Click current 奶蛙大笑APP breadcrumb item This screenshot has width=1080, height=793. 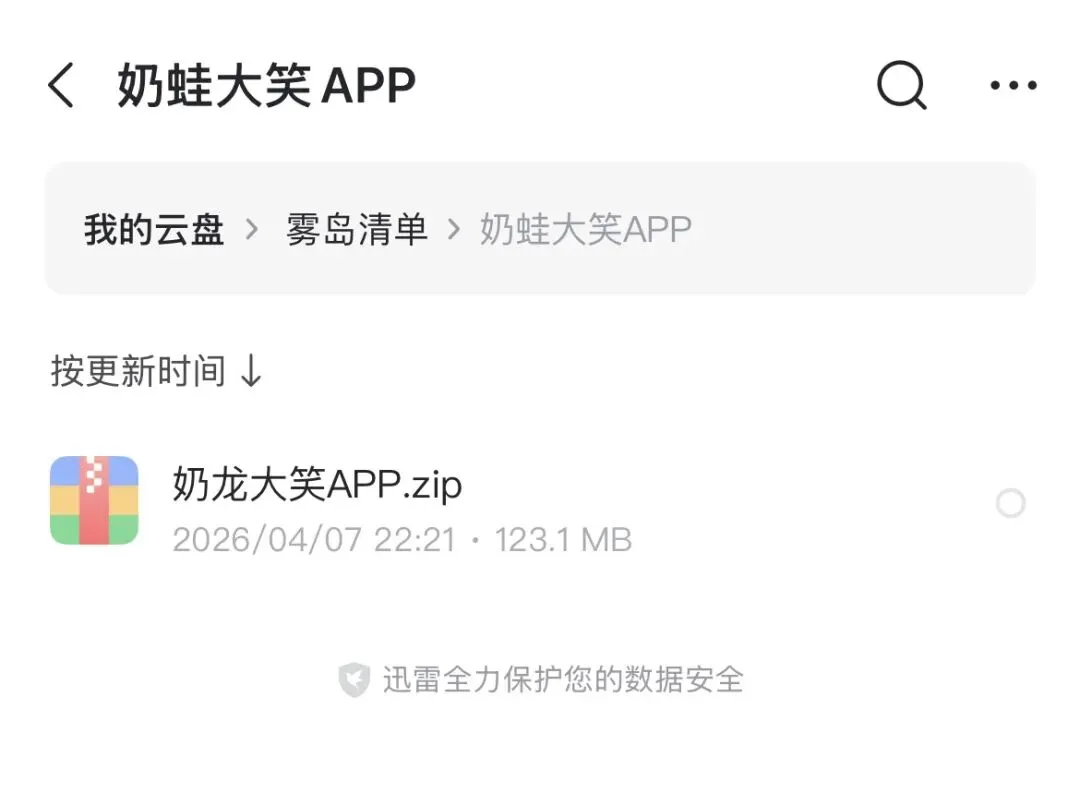pos(585,229)
